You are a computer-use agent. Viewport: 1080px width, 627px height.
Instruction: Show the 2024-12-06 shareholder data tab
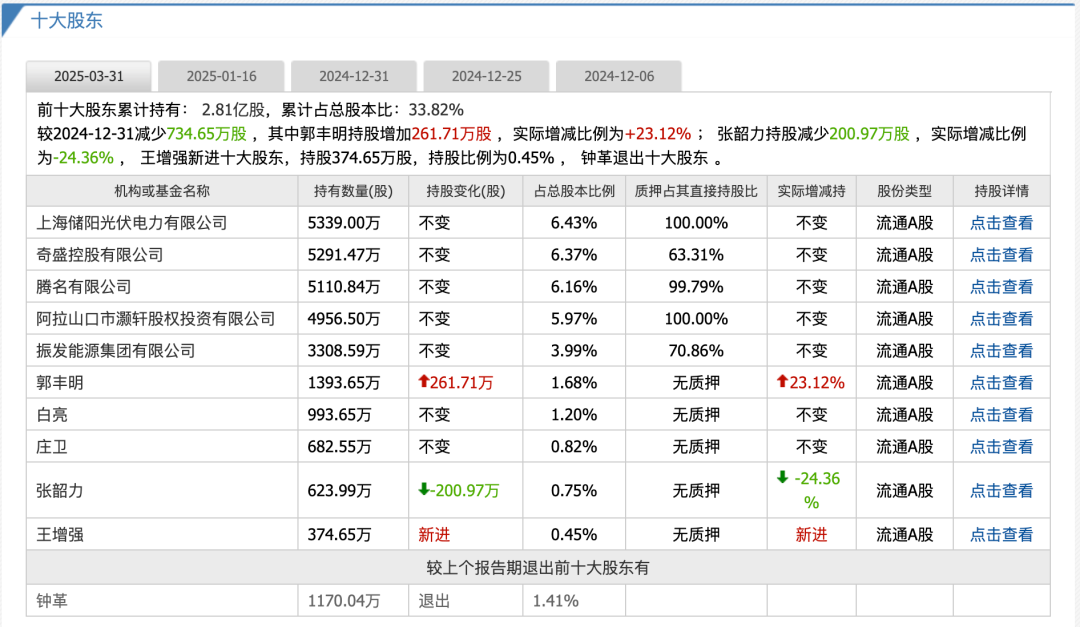click(x=618, y=76)
